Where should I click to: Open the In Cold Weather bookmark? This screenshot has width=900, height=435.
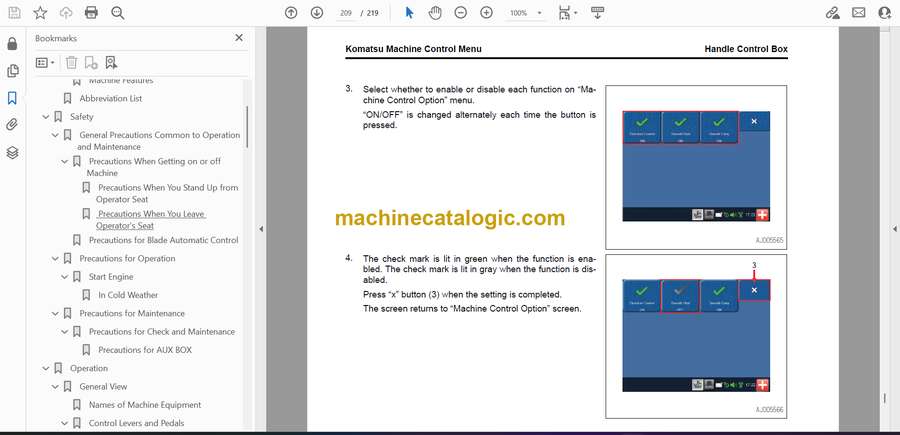pos(127,295)
